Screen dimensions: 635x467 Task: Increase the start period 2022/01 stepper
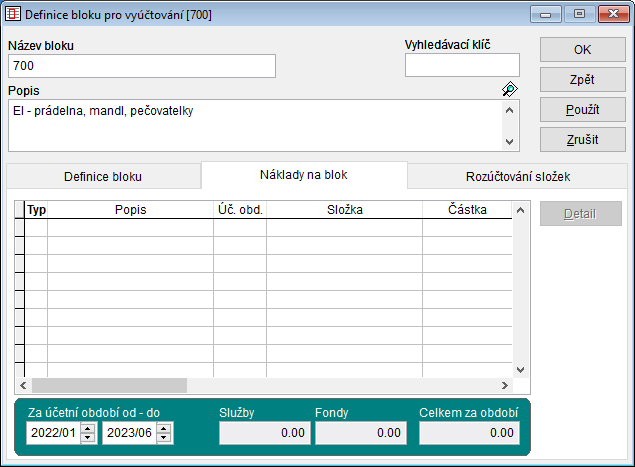tap(88, 428)
